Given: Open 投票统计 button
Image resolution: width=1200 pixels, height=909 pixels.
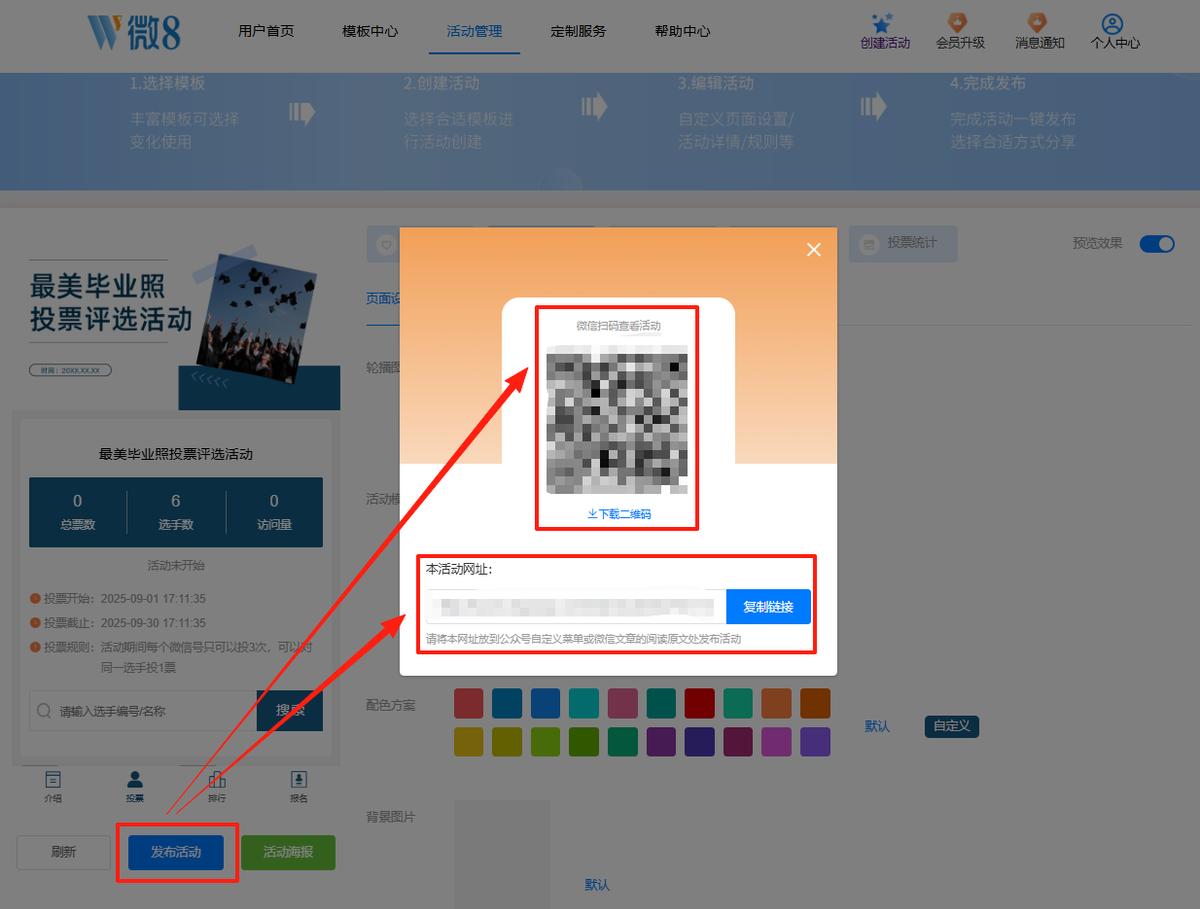Looking at the screenshot, I should pyautogui.click(x=903, y=243).
